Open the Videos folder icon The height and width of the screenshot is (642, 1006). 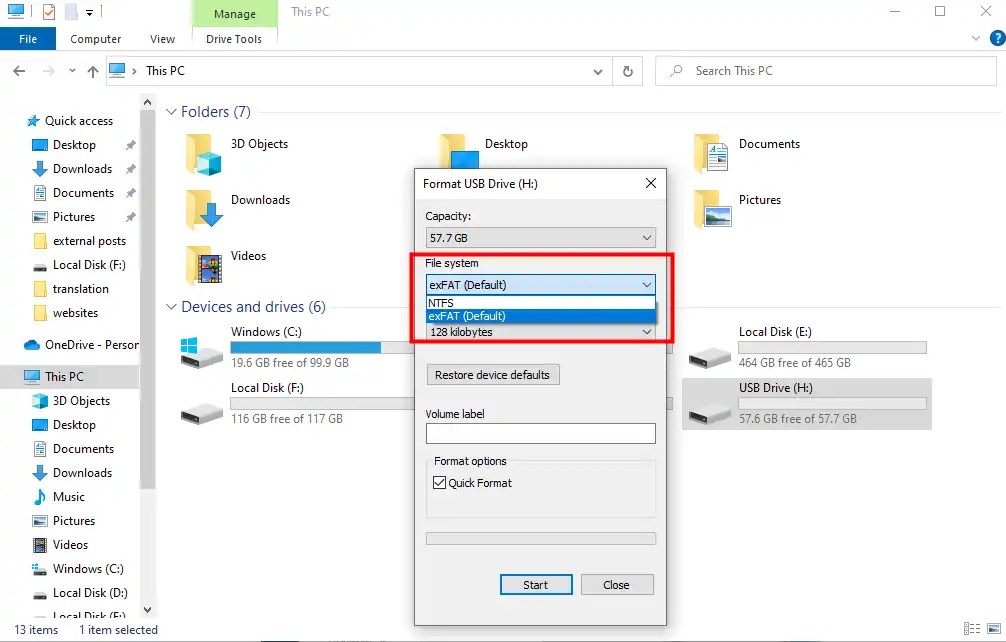(x=205, y=266)
